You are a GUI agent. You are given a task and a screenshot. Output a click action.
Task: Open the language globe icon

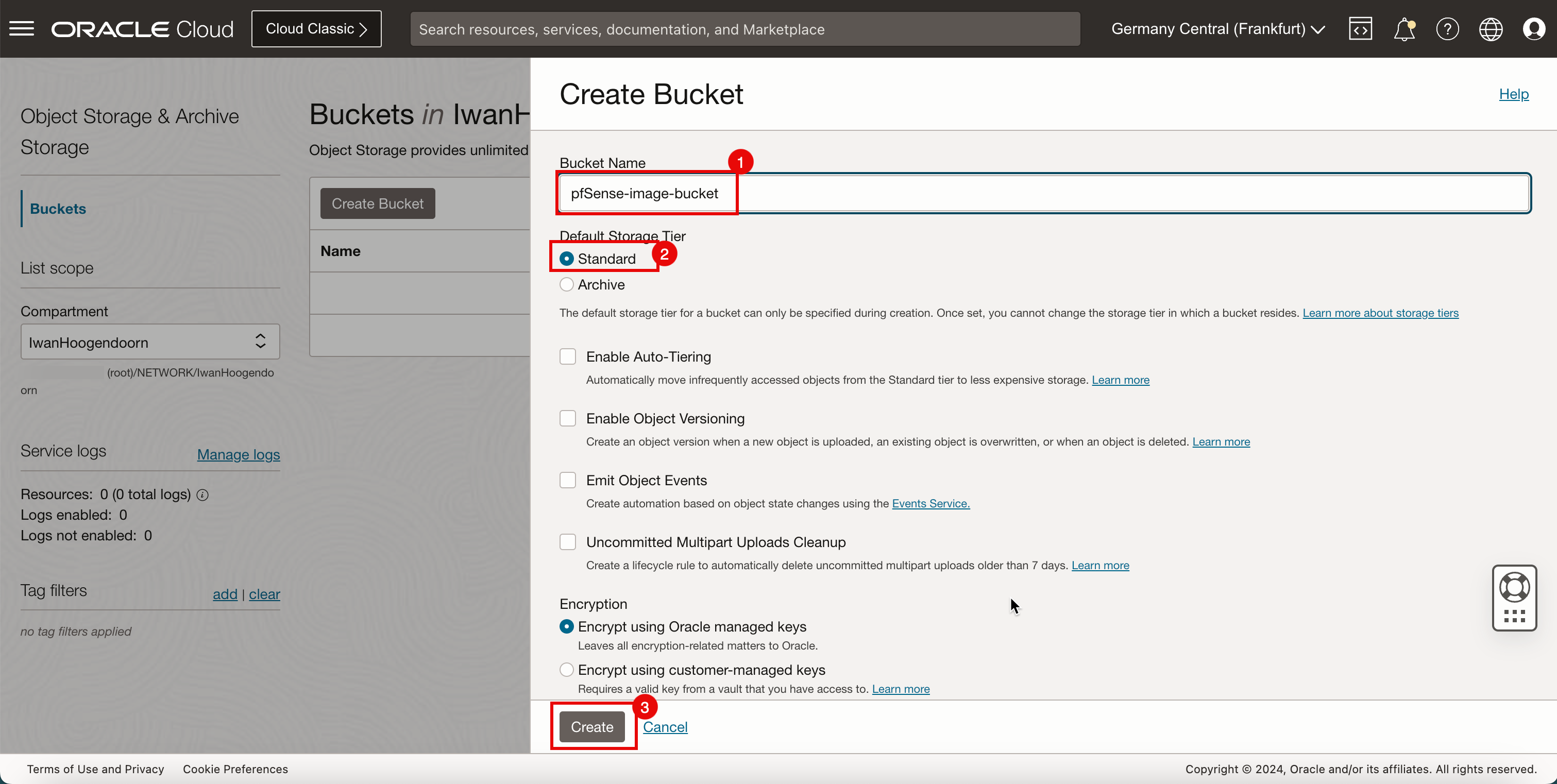tap(1491, 28)
